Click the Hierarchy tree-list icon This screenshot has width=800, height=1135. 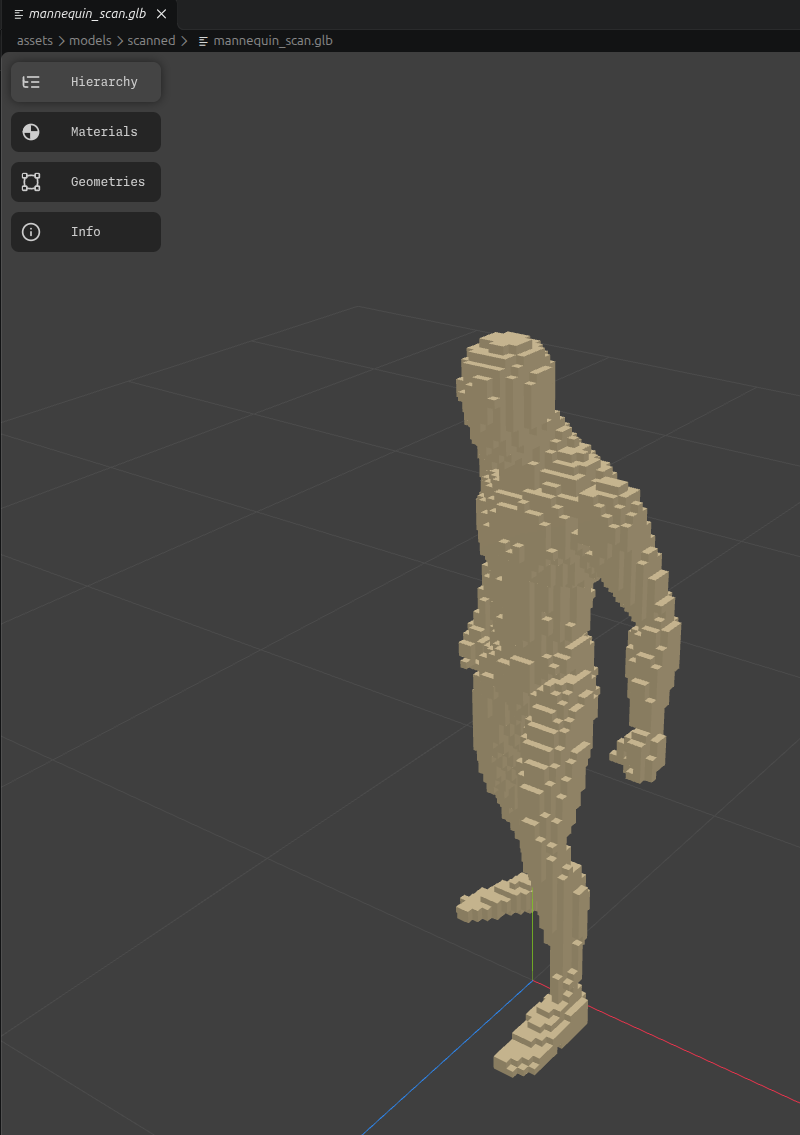[31, 82]
